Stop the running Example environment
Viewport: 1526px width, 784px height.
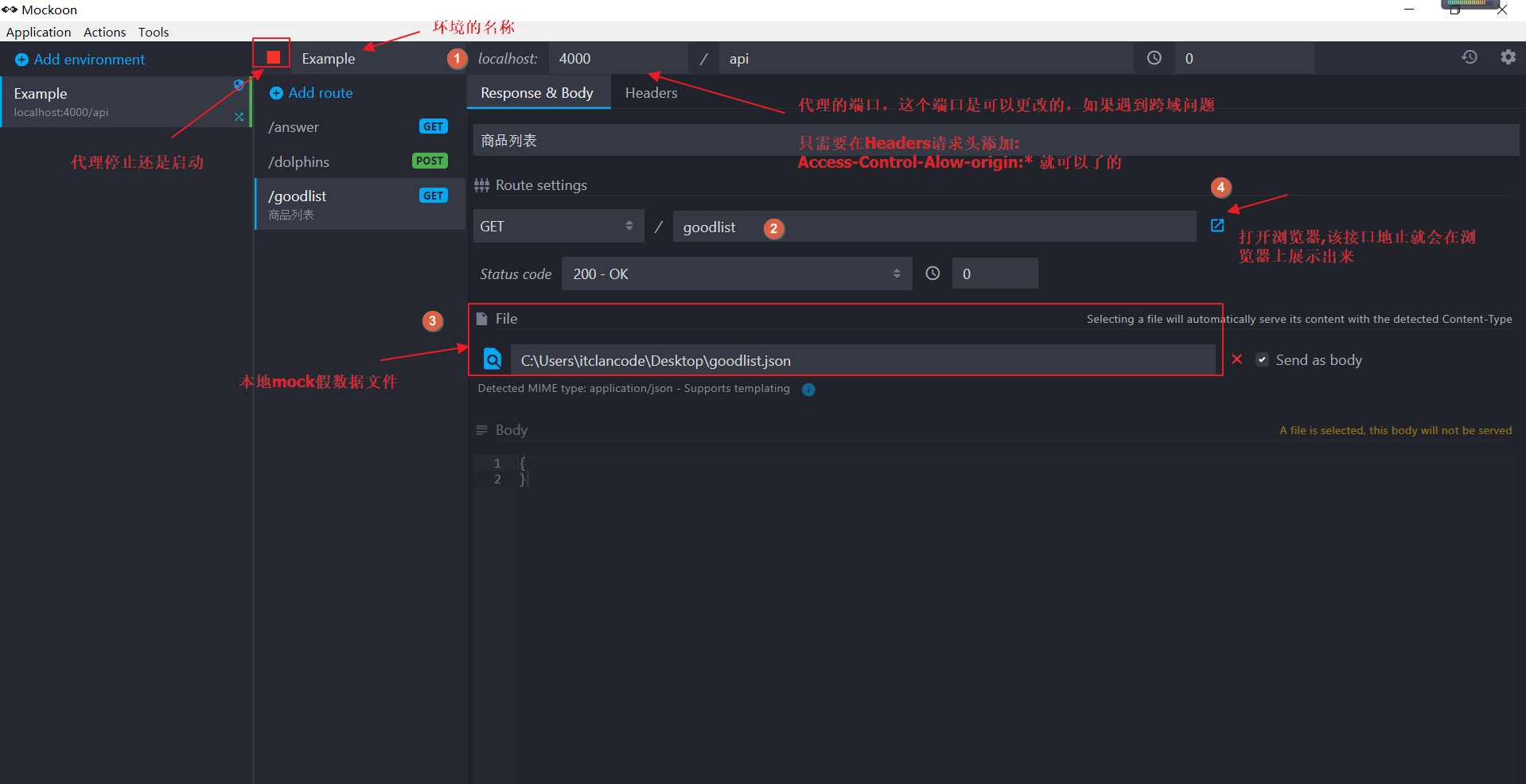[x=273, y=57]
